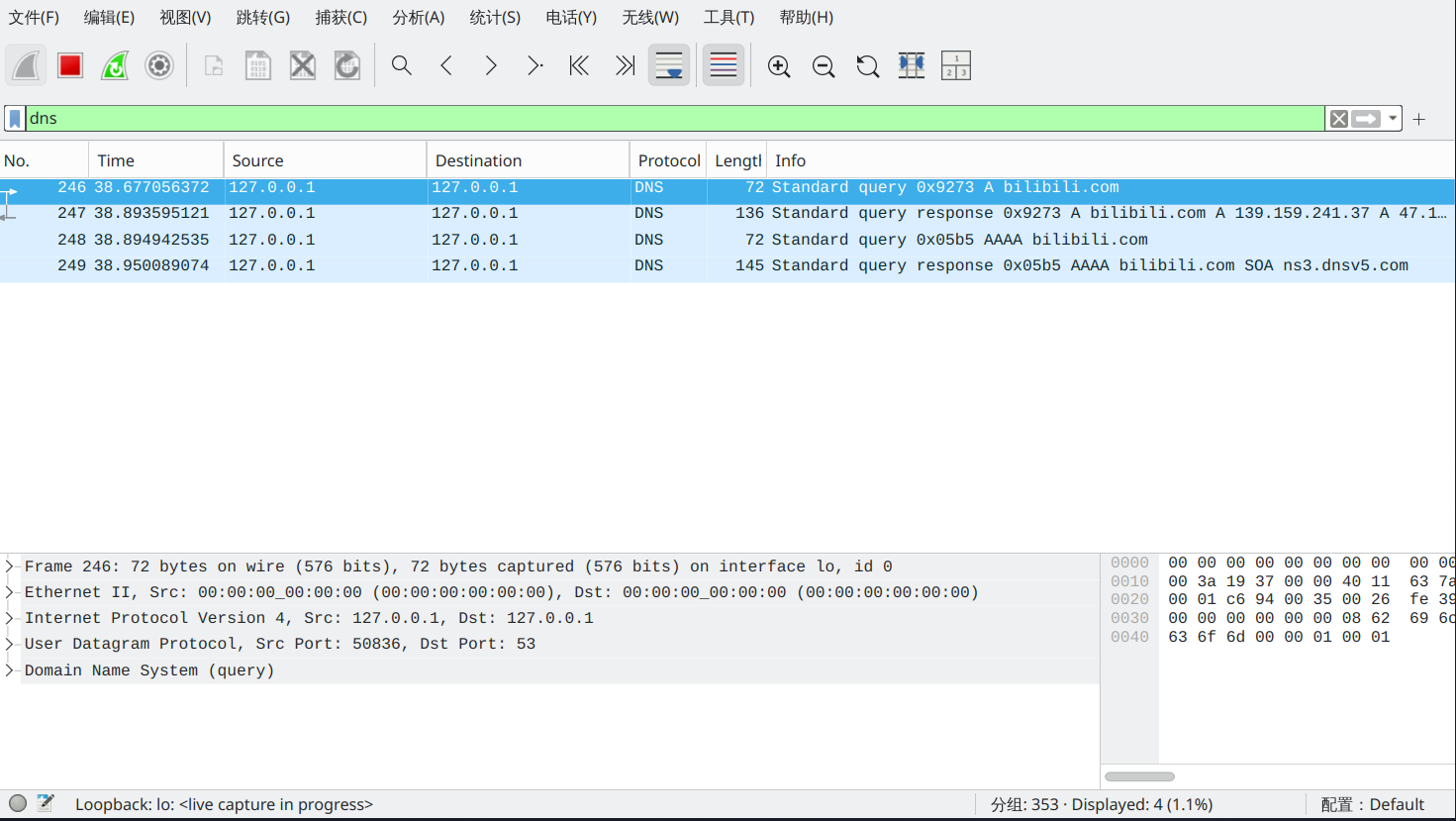Viewport: 1456px width, 821px height.
Task: Restart the current capture
Action: click(x=115, y=66)
